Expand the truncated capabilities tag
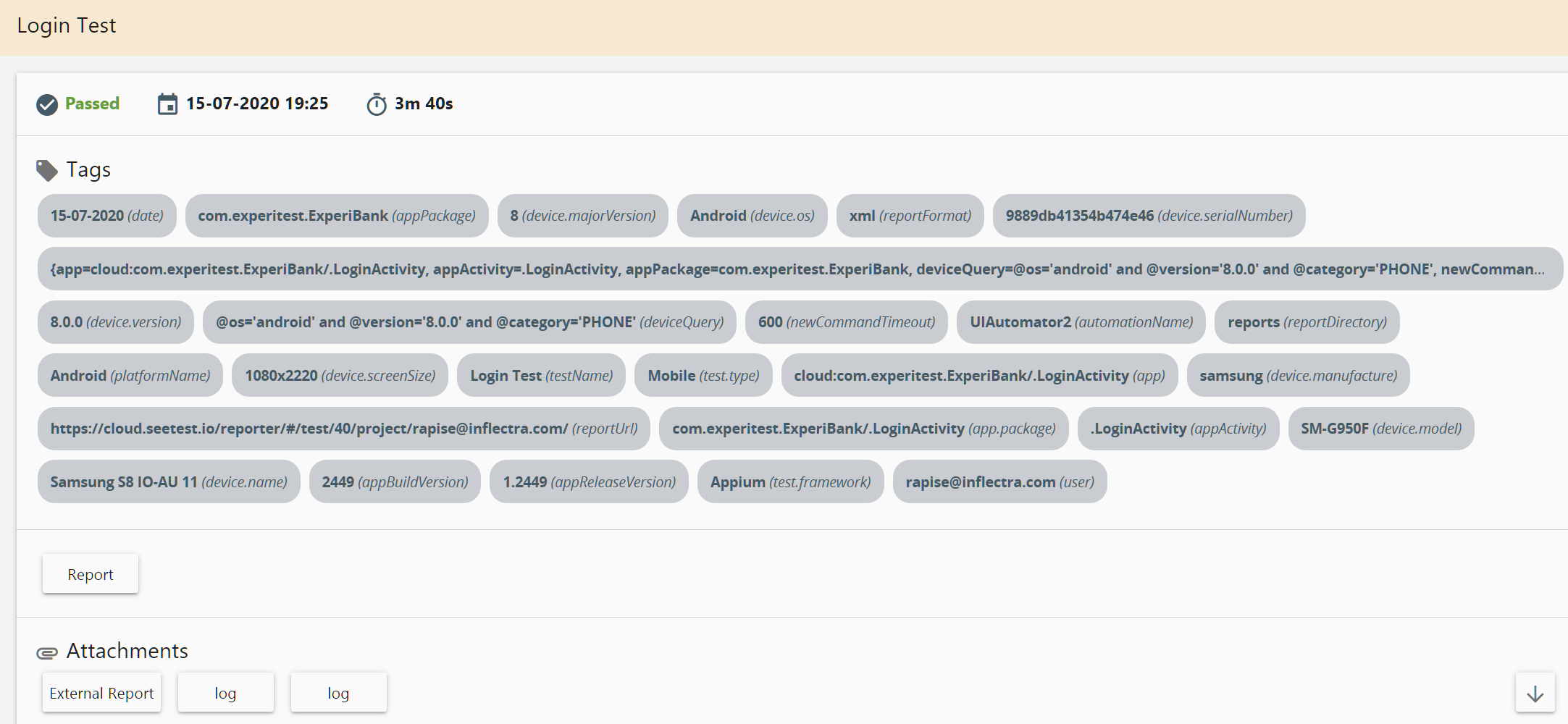The height and width of the screenshot is (724, 1568). (800, 269)
